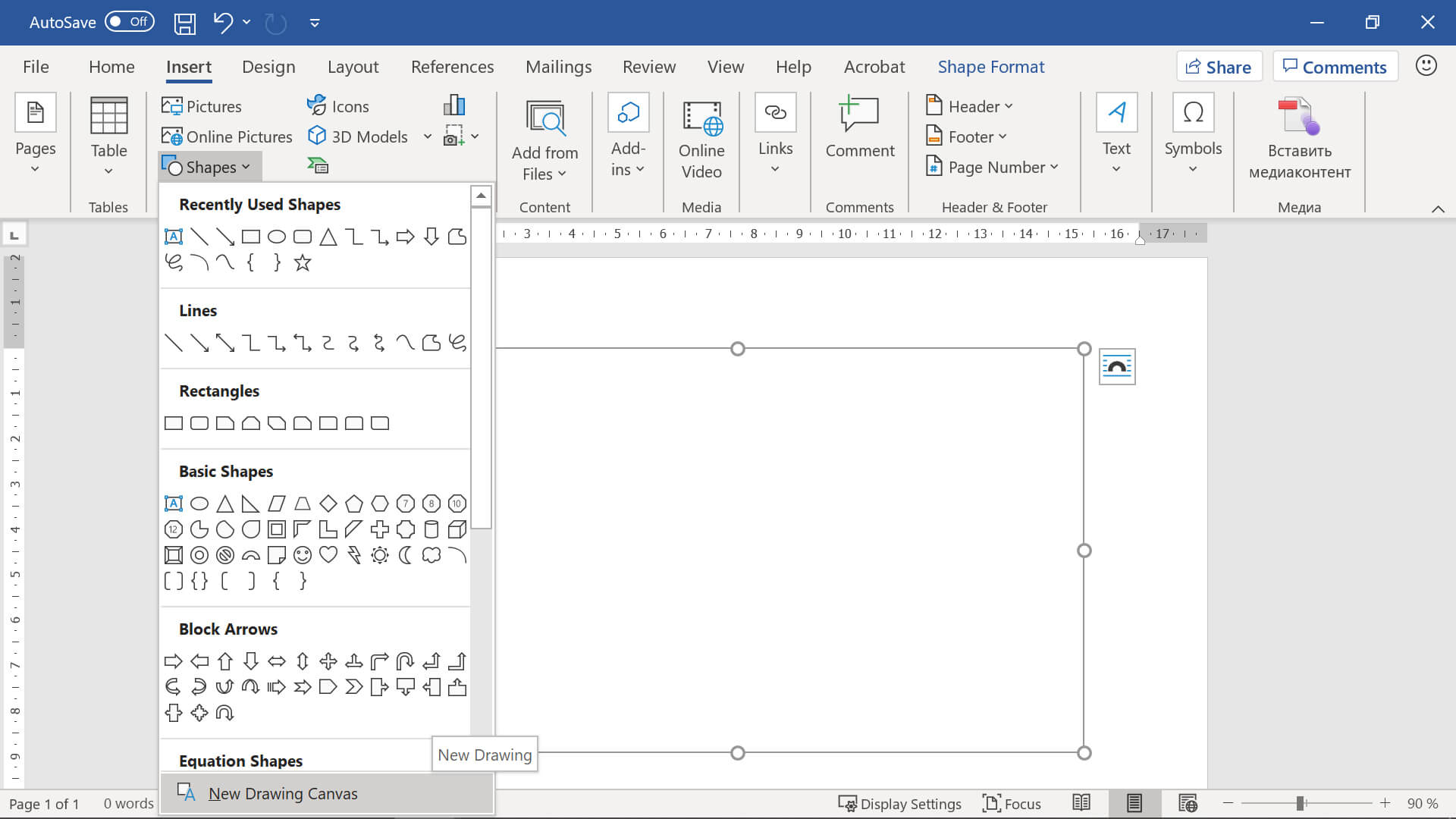Toggle the AutoSave switch
The height and width of the screenshot is (819, 1456).
[129, 22]
